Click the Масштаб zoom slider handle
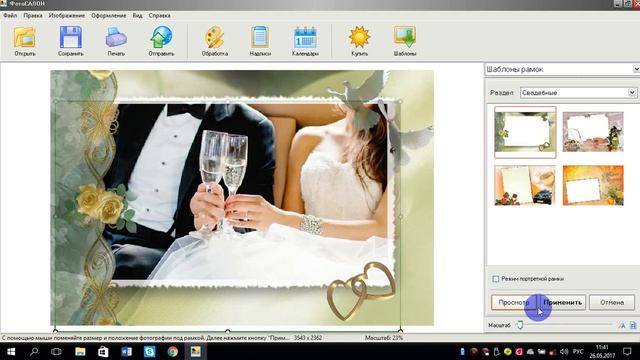 point(520,325)
